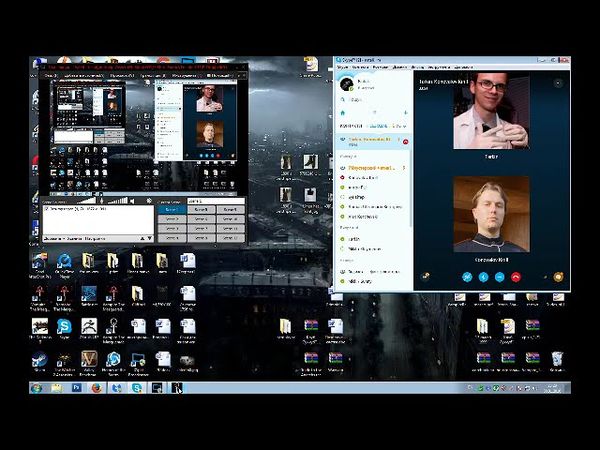Click the plus button in Skype call bar
This screenshot has height=450, width=600.
(x=499, y=277)
